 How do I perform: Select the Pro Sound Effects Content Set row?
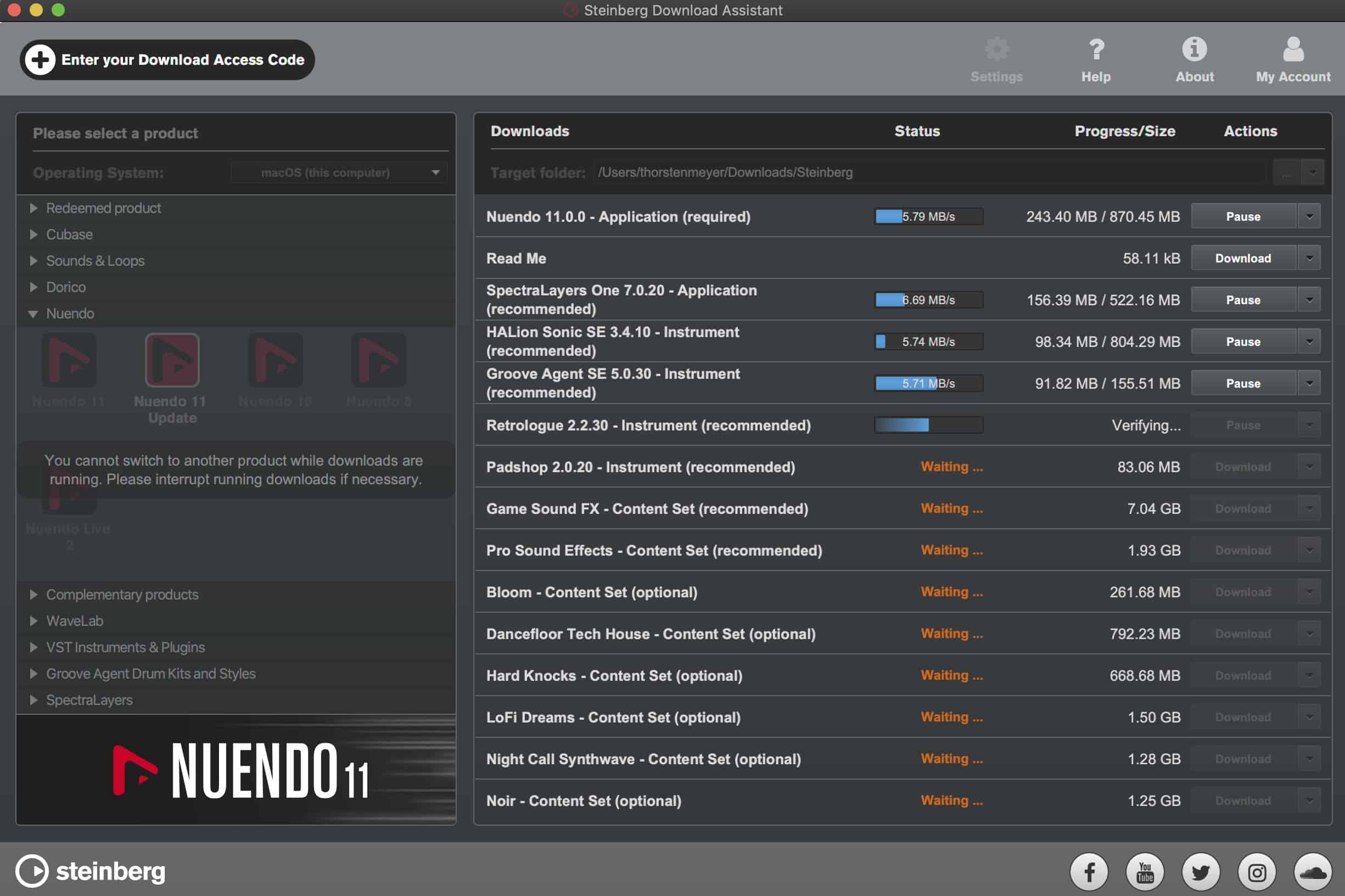click(x=902, y=550)
